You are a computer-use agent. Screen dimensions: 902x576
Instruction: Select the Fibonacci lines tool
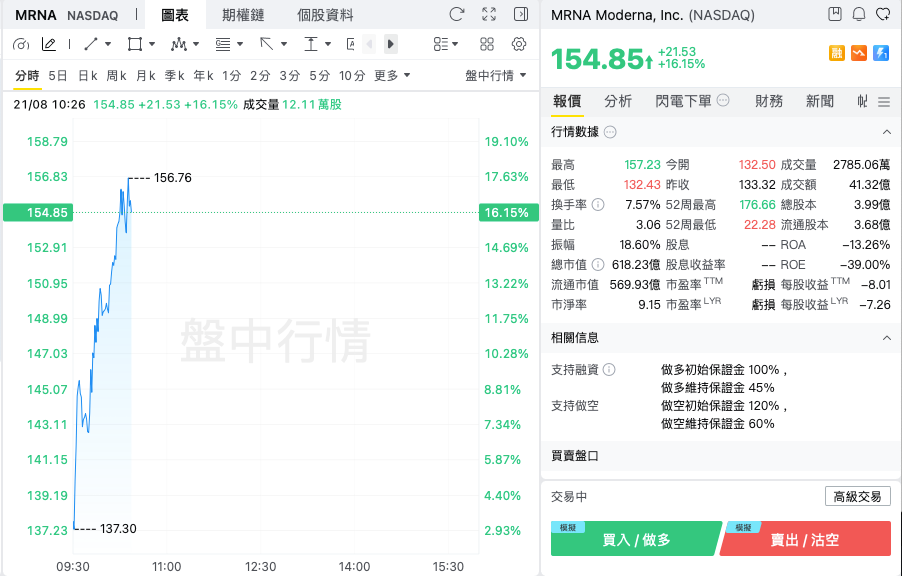[223, 44]
